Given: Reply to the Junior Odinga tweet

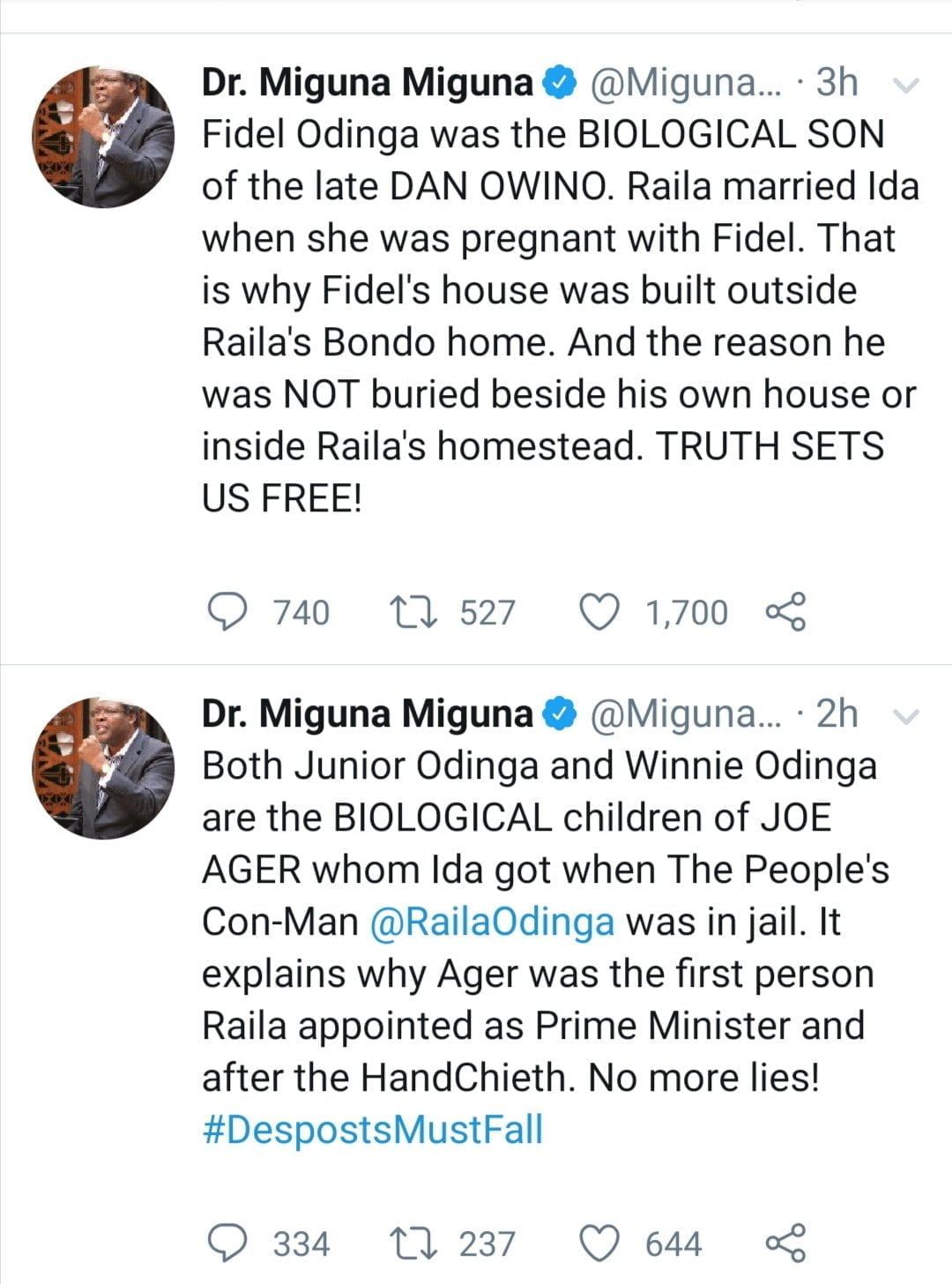Looking at the screenshot, I should tap(227, 1243).
